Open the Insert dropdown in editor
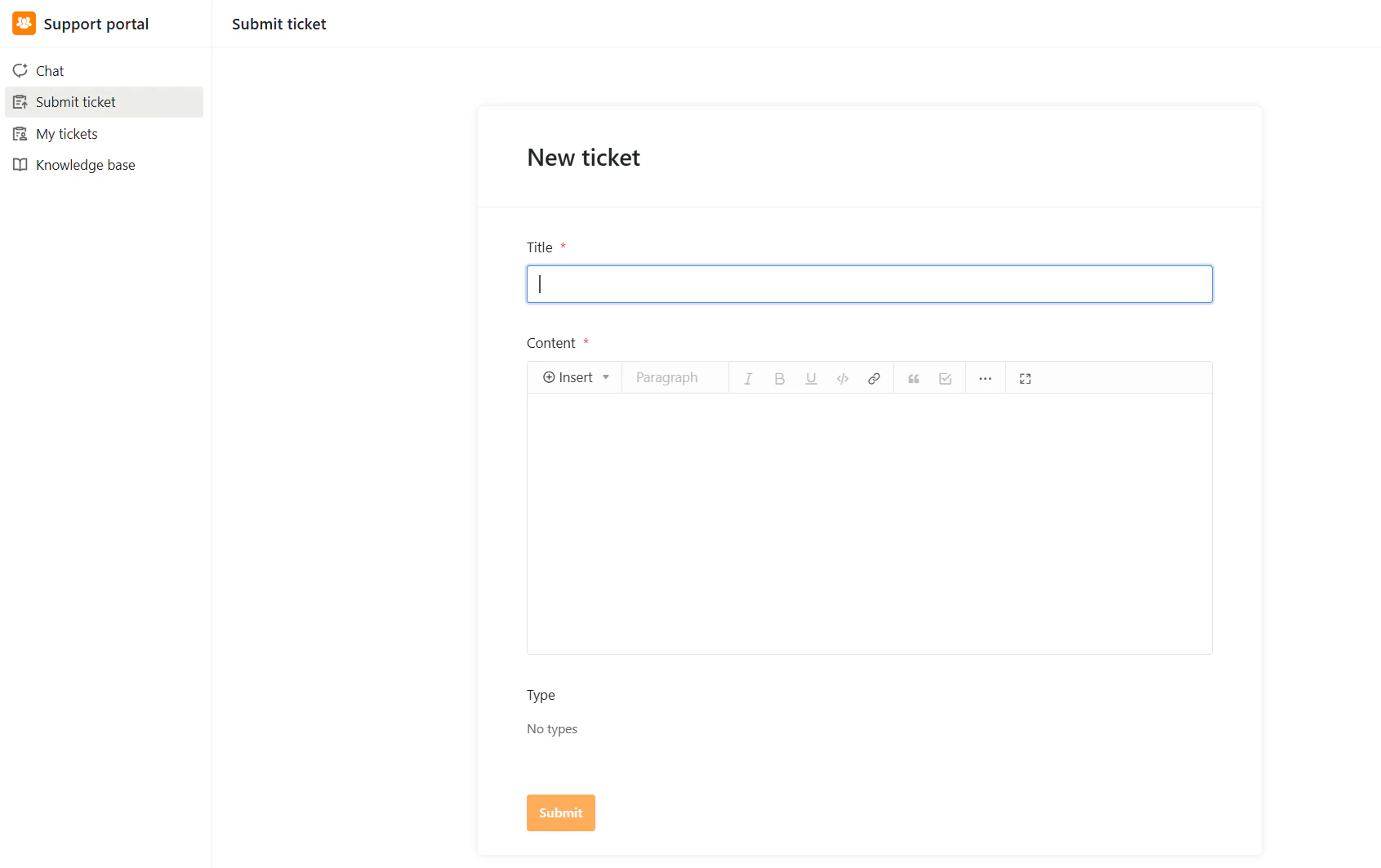The height and width of the screenshot is (868, 1381). 576,377
